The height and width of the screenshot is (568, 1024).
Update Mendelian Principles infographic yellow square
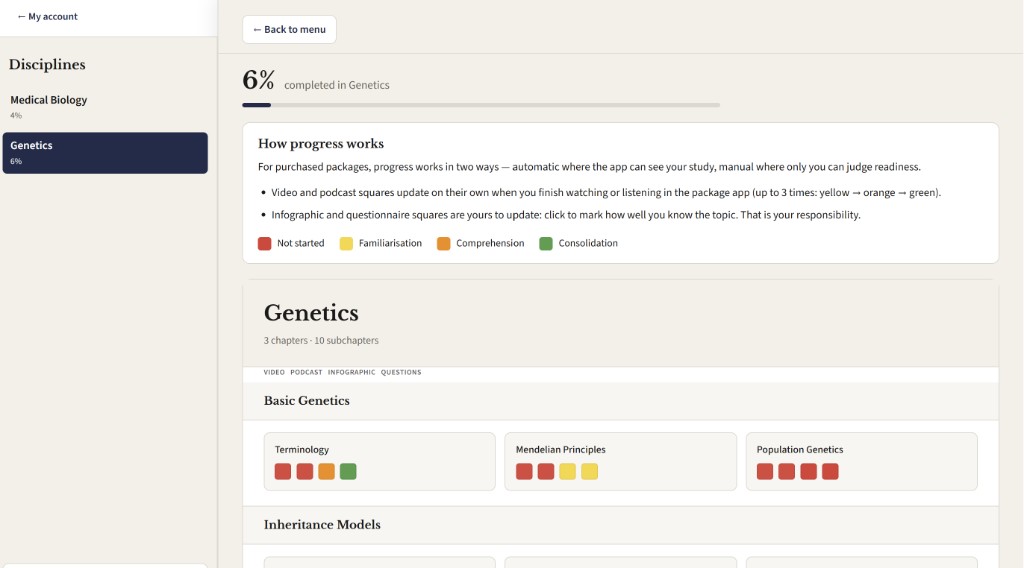pyautogui.click(x=568, y=471)
